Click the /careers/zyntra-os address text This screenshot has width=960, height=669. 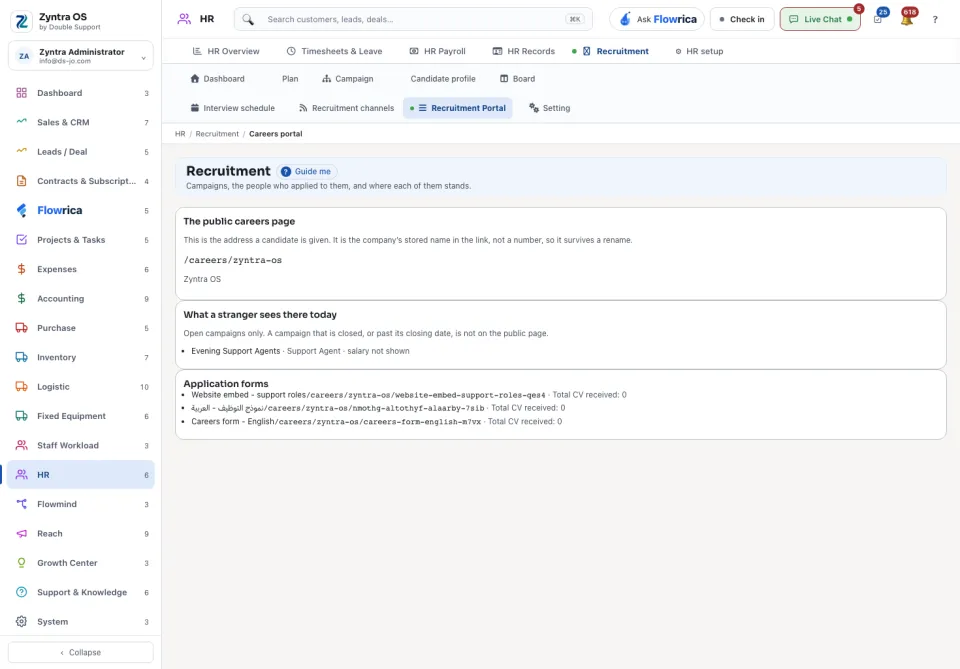[233, 260]
